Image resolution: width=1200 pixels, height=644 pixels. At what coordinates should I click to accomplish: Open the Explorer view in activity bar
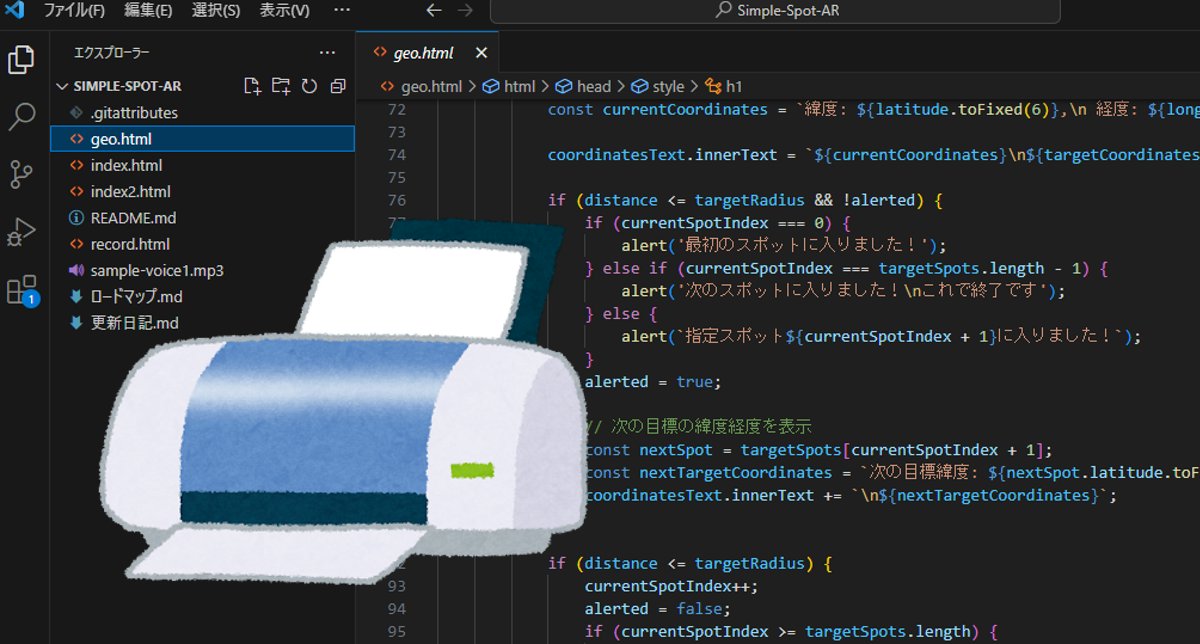[x=21, y=60]
